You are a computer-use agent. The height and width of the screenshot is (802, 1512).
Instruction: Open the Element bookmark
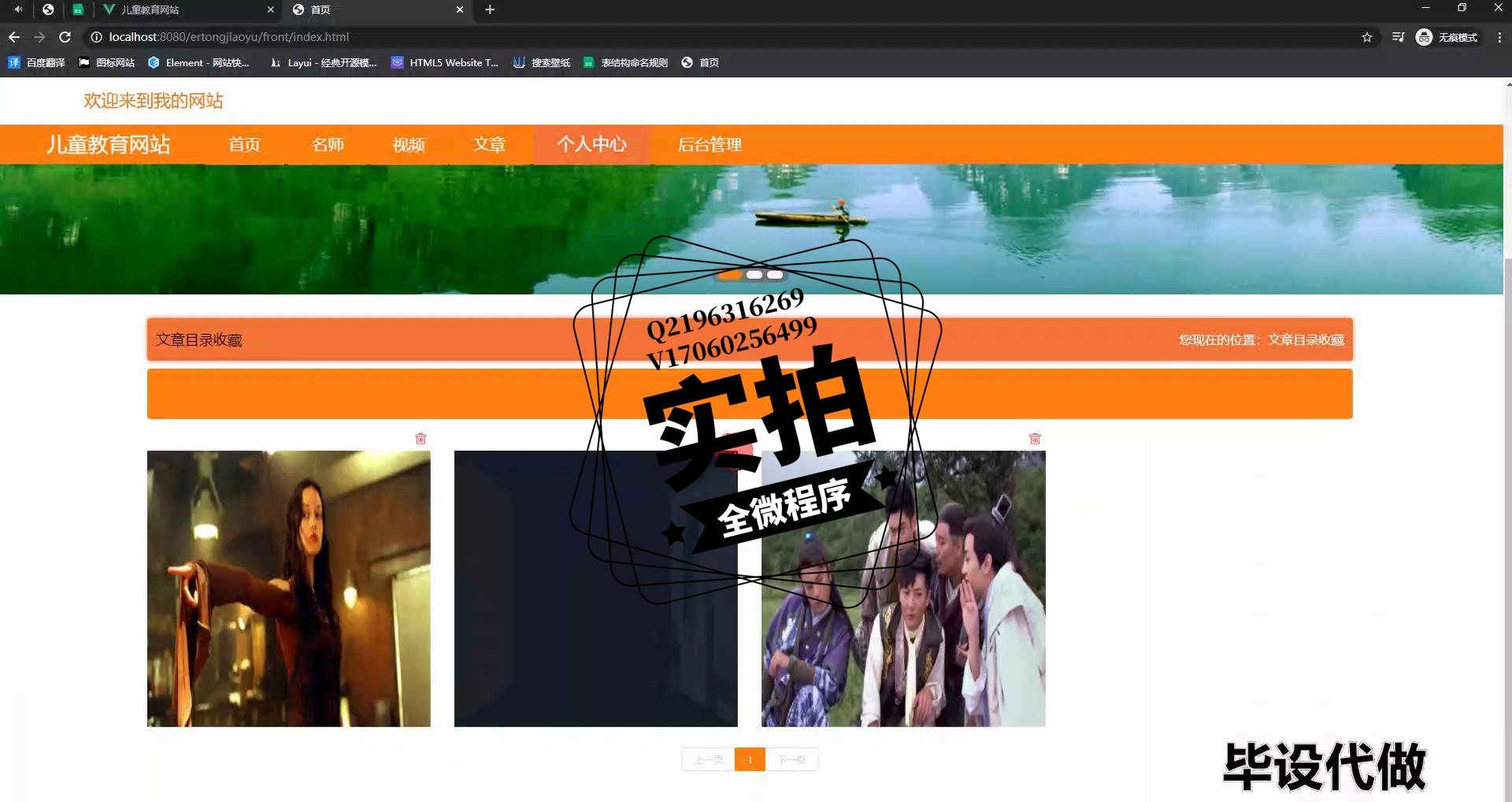click(x=198, y=62)
